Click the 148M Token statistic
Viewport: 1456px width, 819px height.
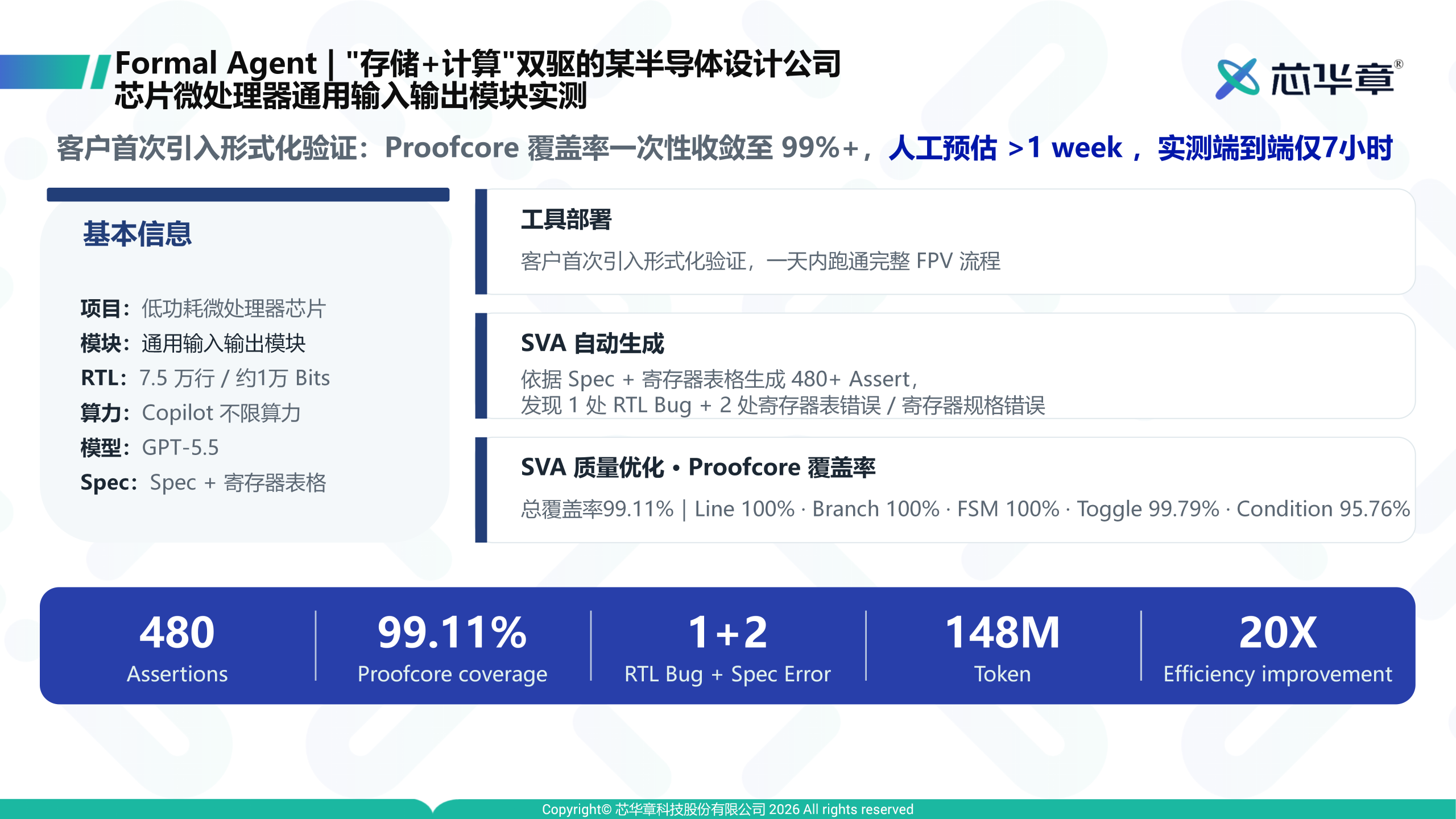click(1002, 647)
